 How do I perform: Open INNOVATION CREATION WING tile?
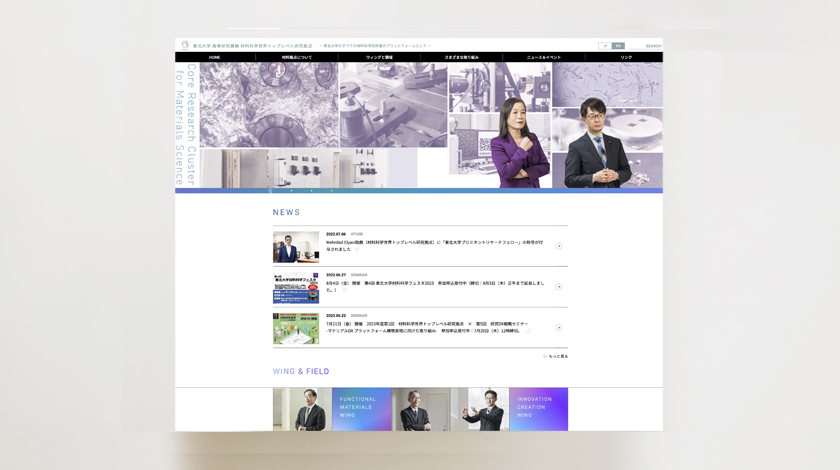pyautogui.click(x=538, y=409)
